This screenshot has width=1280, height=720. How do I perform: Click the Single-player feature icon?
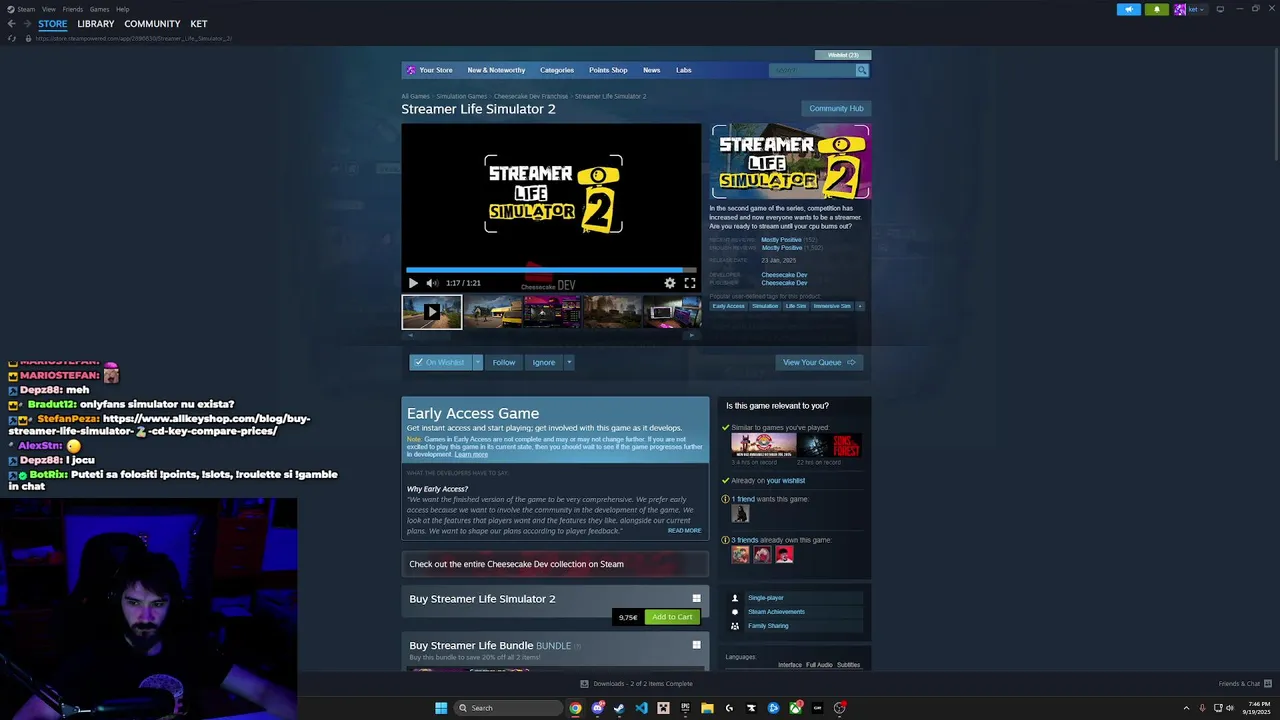(735, 598)
